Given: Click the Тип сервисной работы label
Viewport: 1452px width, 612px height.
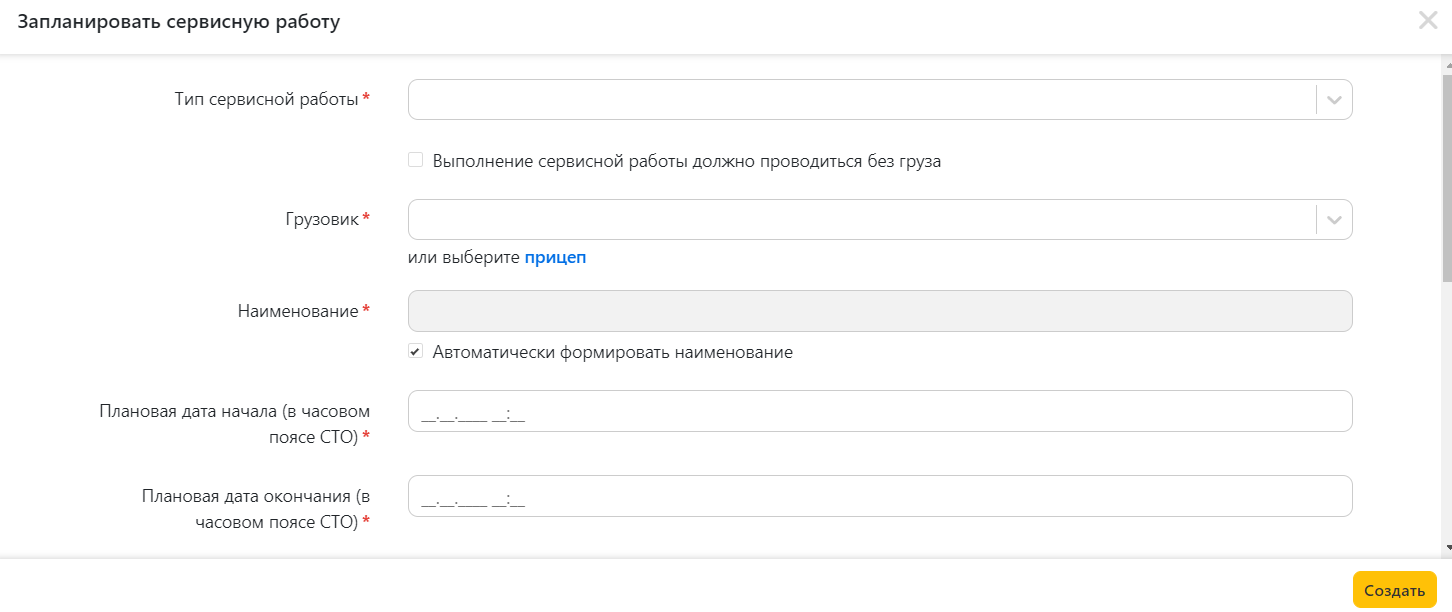Looking at the screenshot, I should coord(266,99).
